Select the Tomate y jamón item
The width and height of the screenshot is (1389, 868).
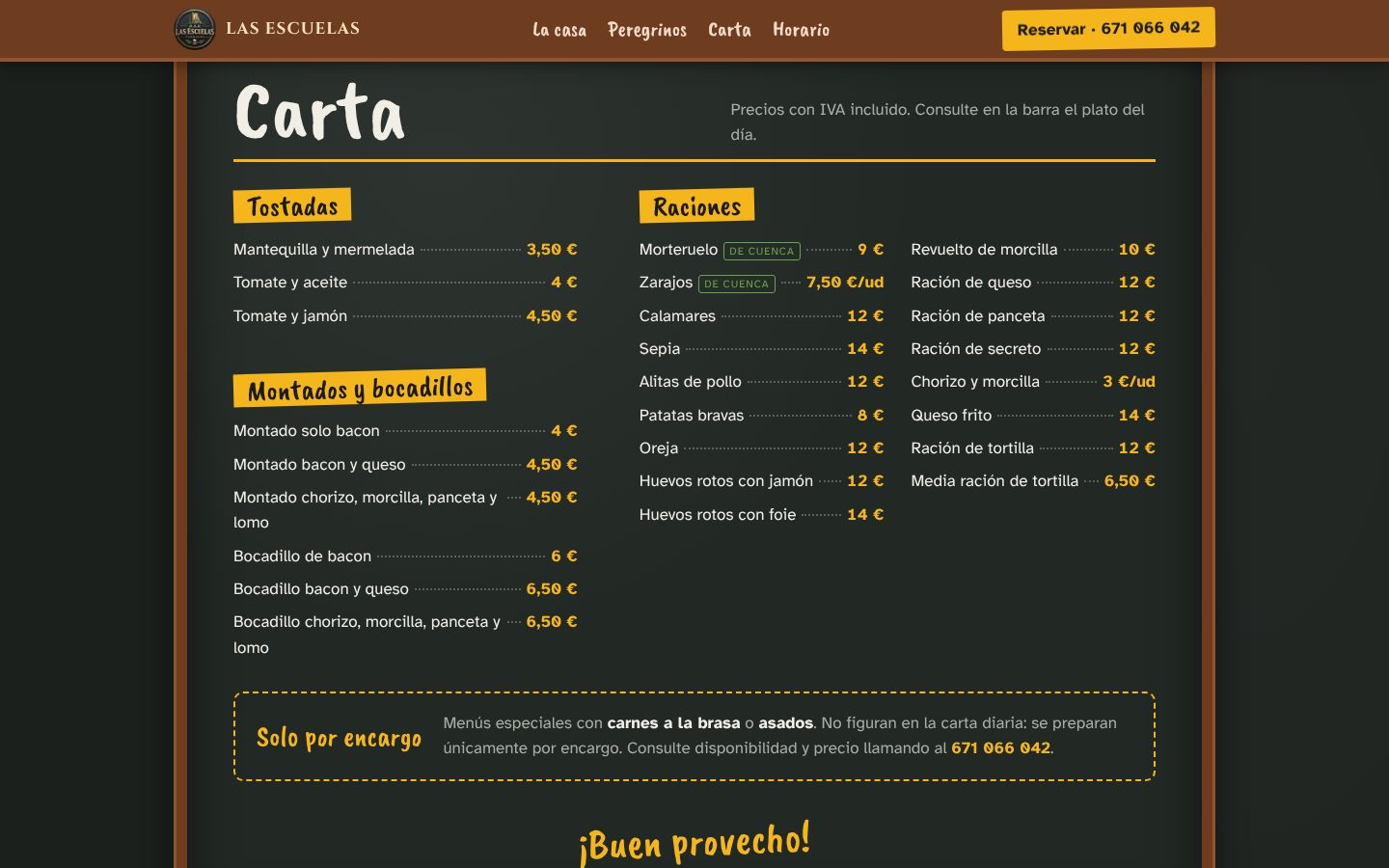(405, 315)
